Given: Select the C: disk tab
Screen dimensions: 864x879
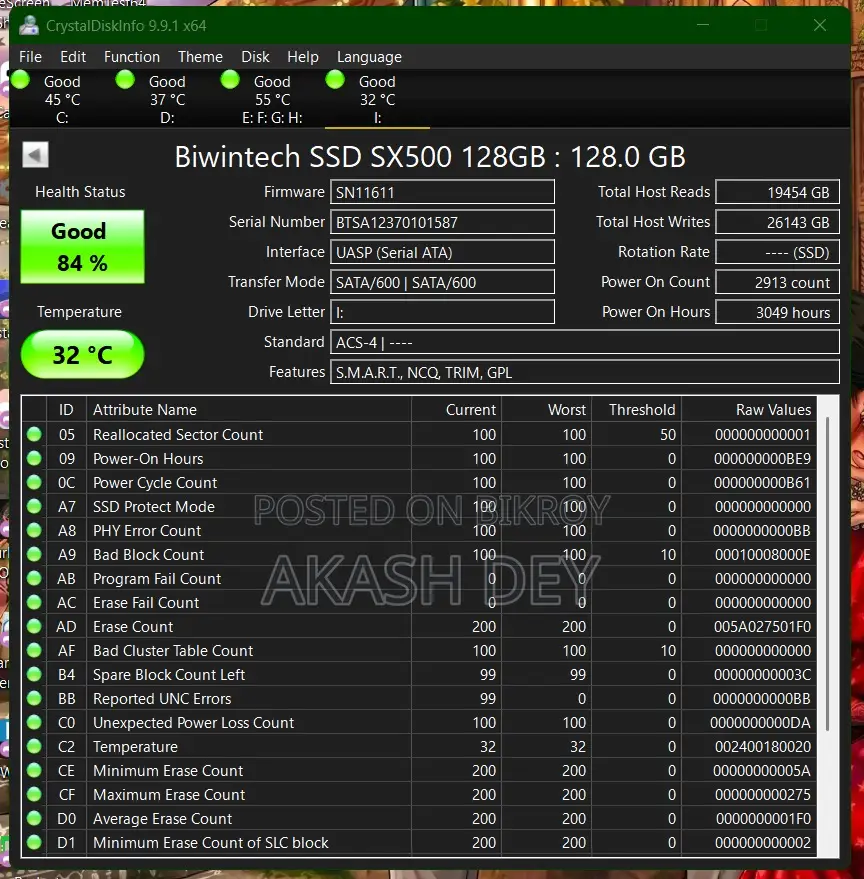Looking at the screenshot, I should tap(62, 99).
